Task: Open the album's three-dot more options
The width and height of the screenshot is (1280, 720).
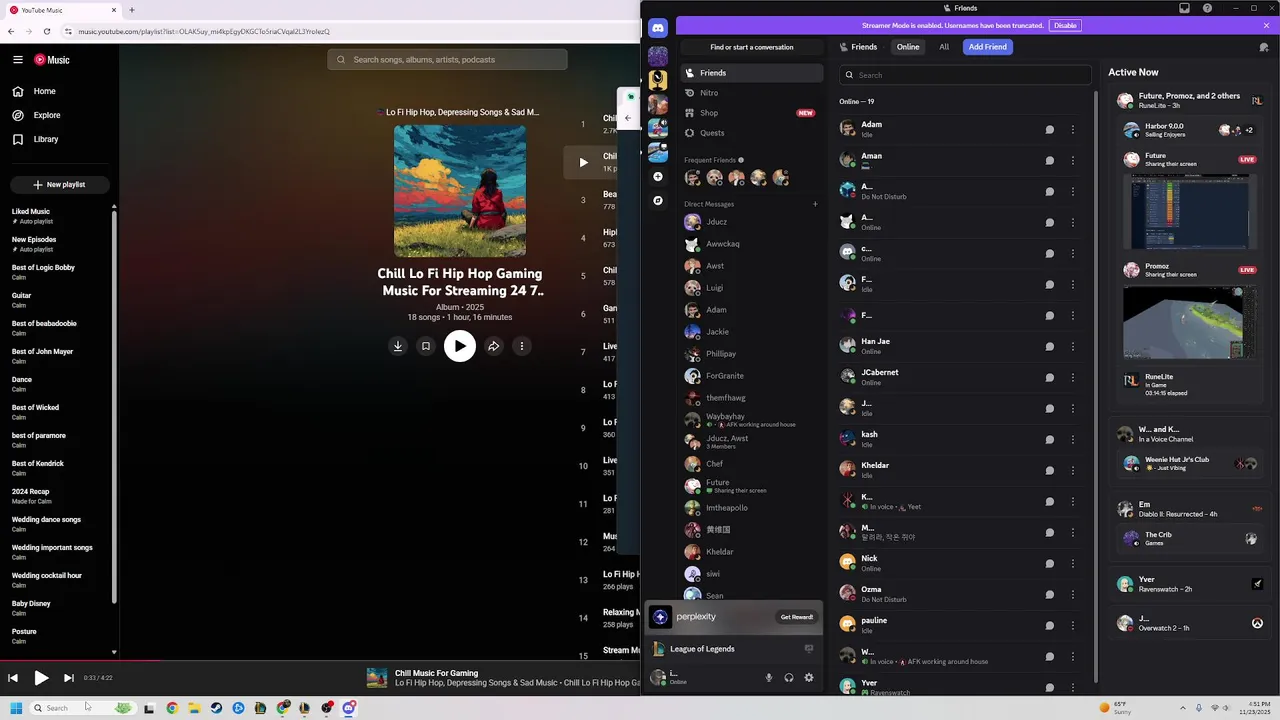Action: tap(522, 346)
